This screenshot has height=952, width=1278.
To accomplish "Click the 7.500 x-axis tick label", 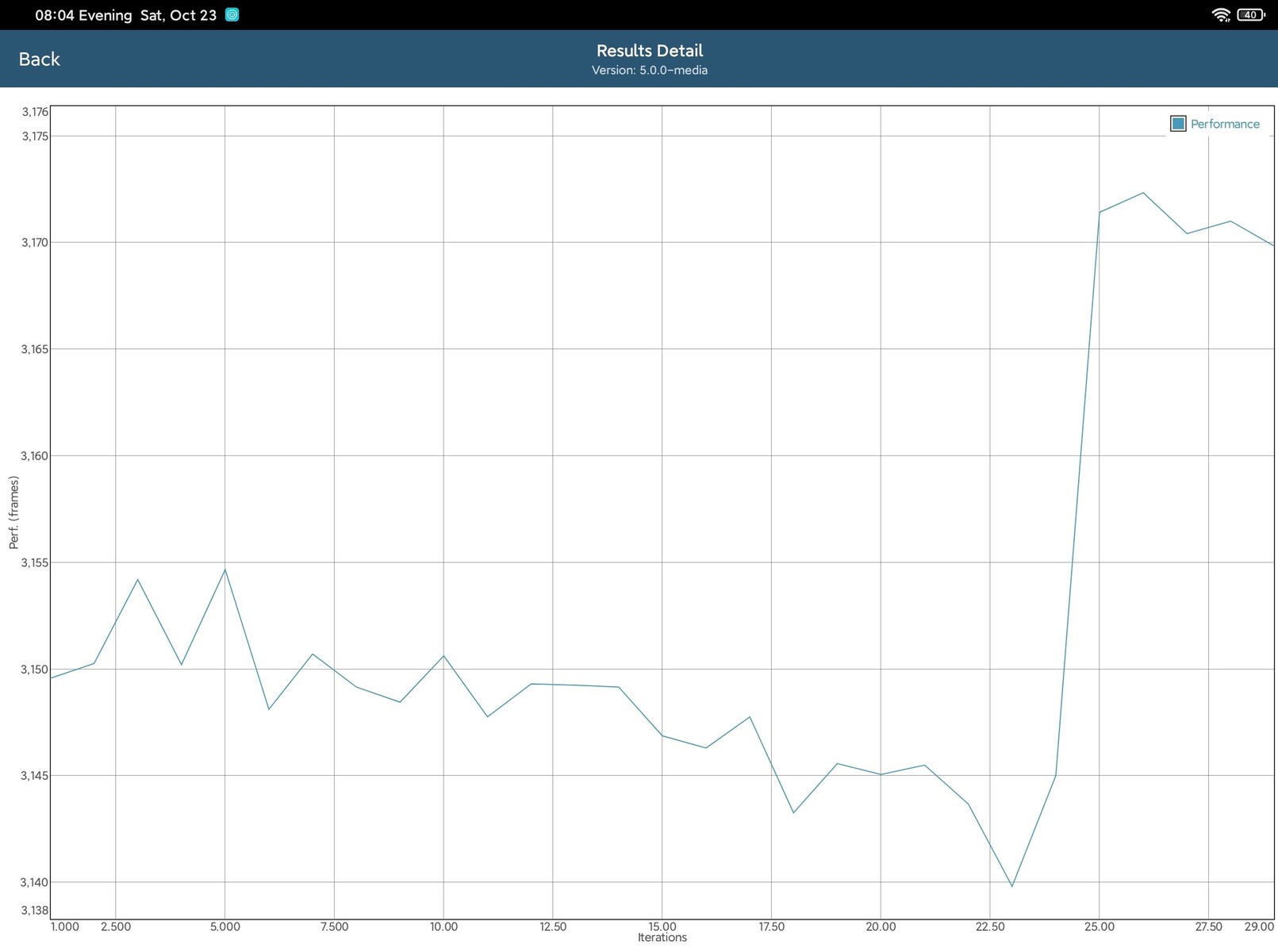I will [x=334, y=927].
